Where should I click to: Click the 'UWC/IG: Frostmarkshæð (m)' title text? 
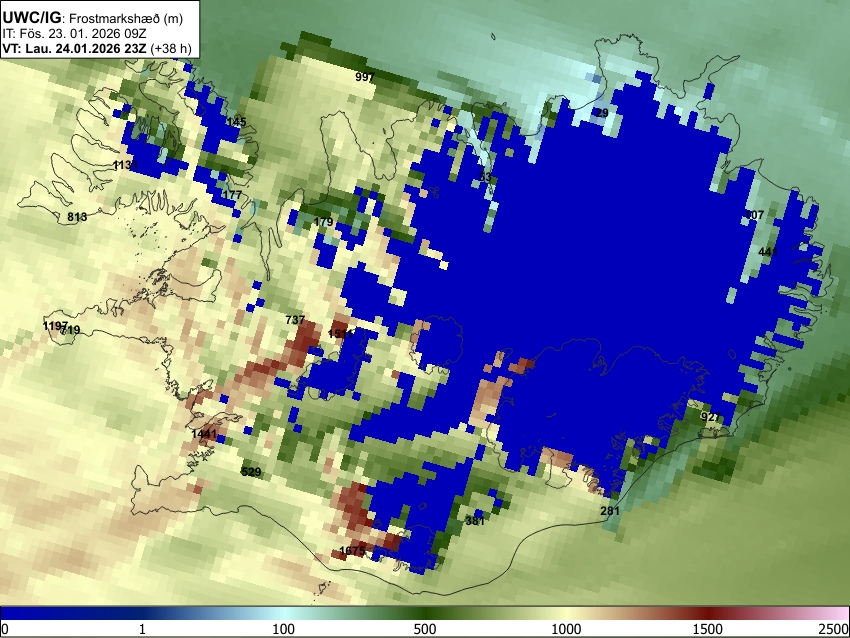pos(93,18)
